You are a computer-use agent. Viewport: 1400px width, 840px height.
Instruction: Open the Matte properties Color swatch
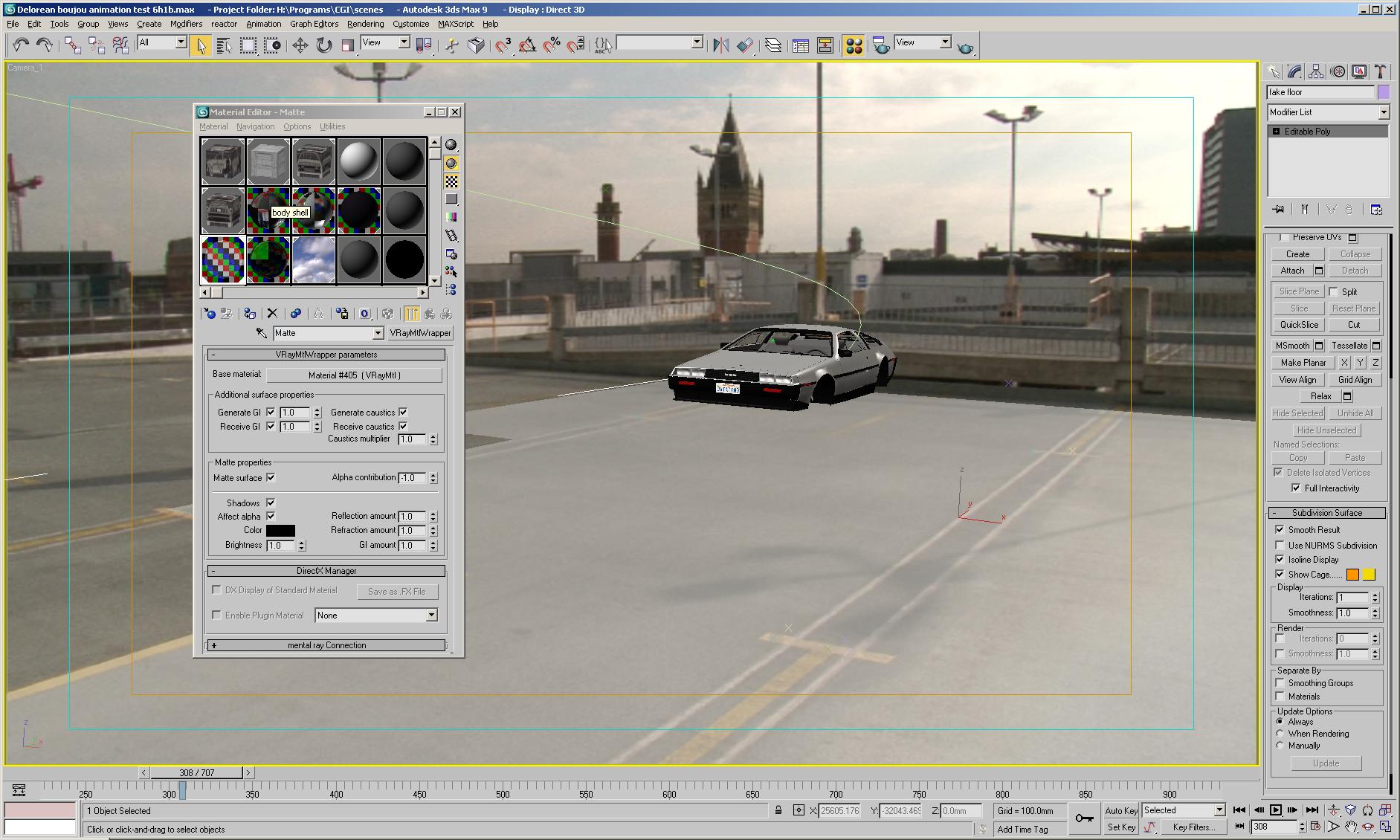pyautogui.click(x=280, y=529)
